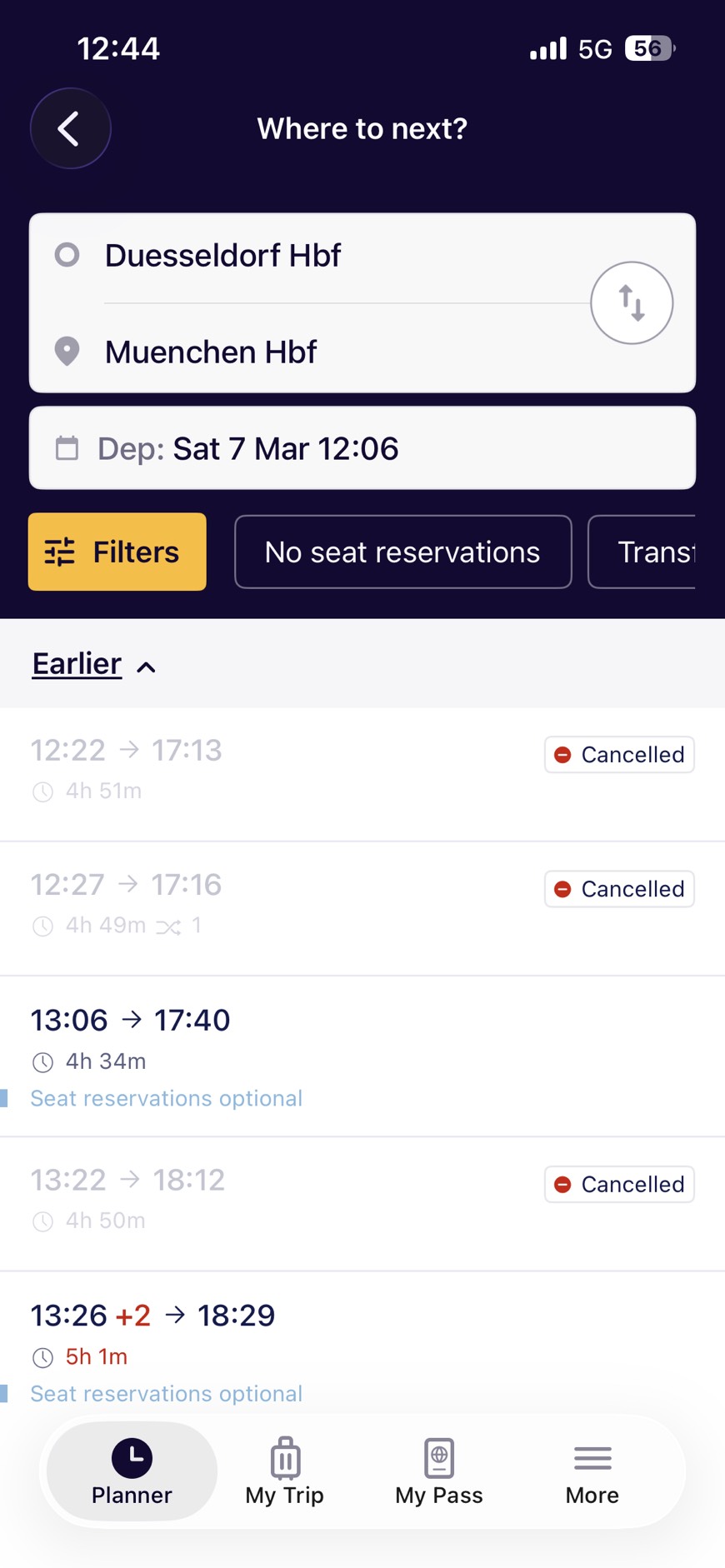
Task: Tap Cancelled badge on 12:22 train
Action: (x=619, y=755)
